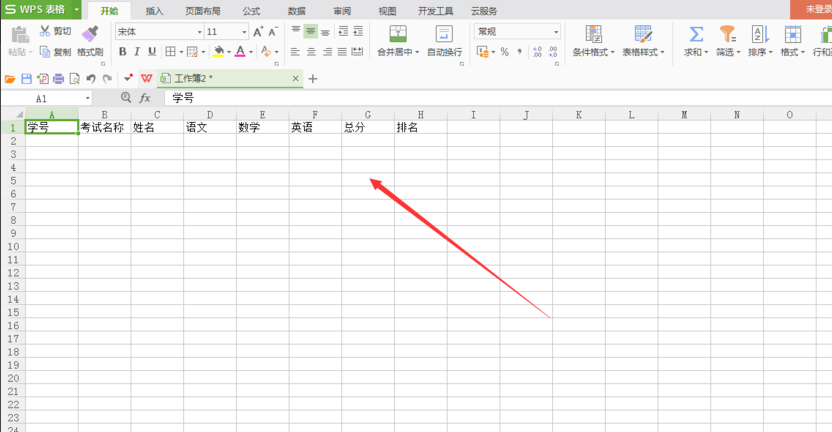Click the 自动换行 (Wrap Text) button

[x=444, y=41]
